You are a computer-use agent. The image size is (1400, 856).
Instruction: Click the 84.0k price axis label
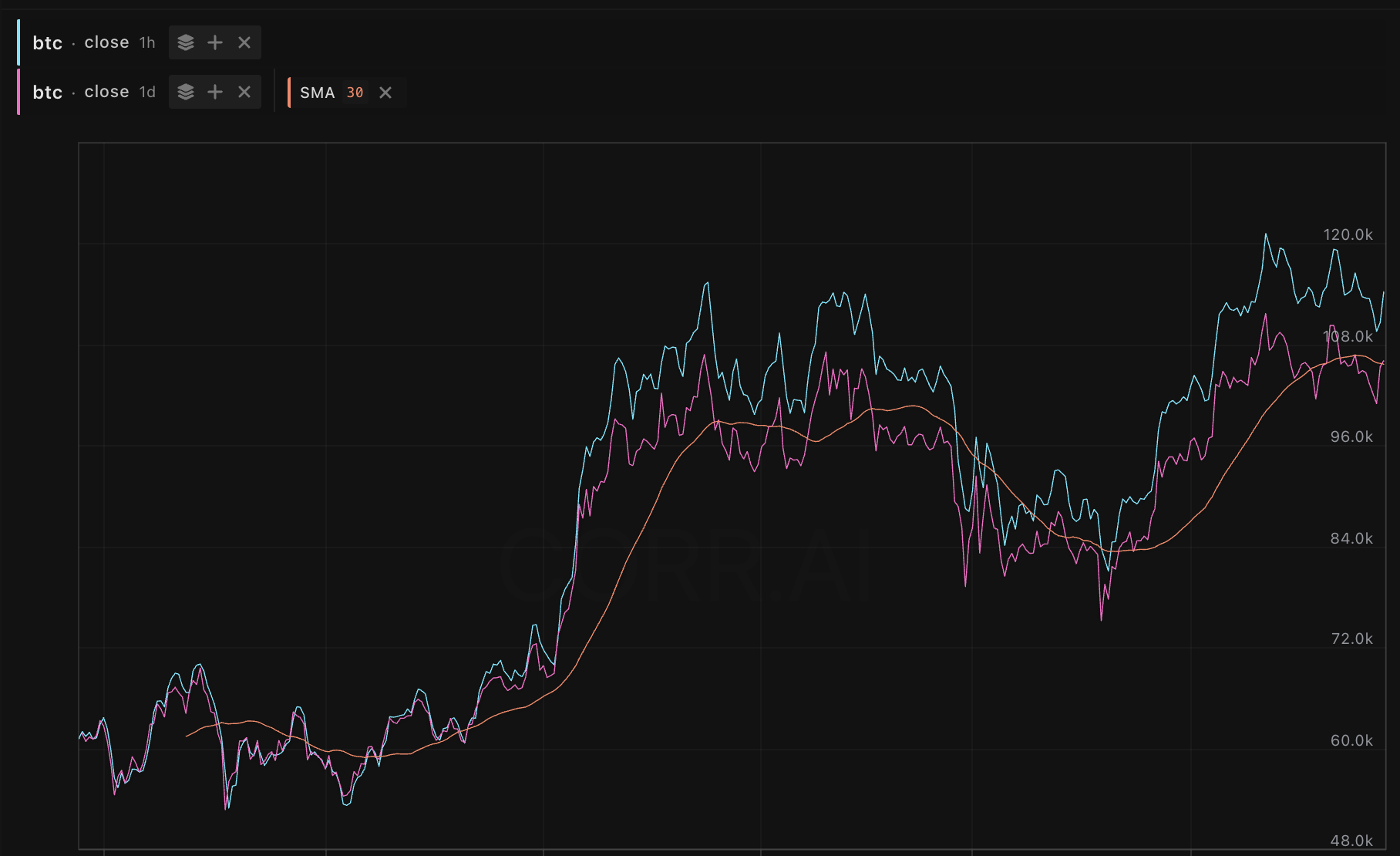(x=1351, y=538)
